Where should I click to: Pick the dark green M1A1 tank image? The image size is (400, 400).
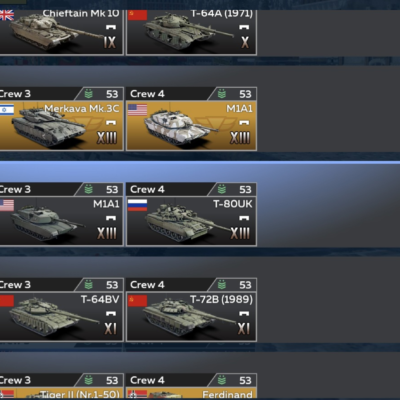(47, 223)
